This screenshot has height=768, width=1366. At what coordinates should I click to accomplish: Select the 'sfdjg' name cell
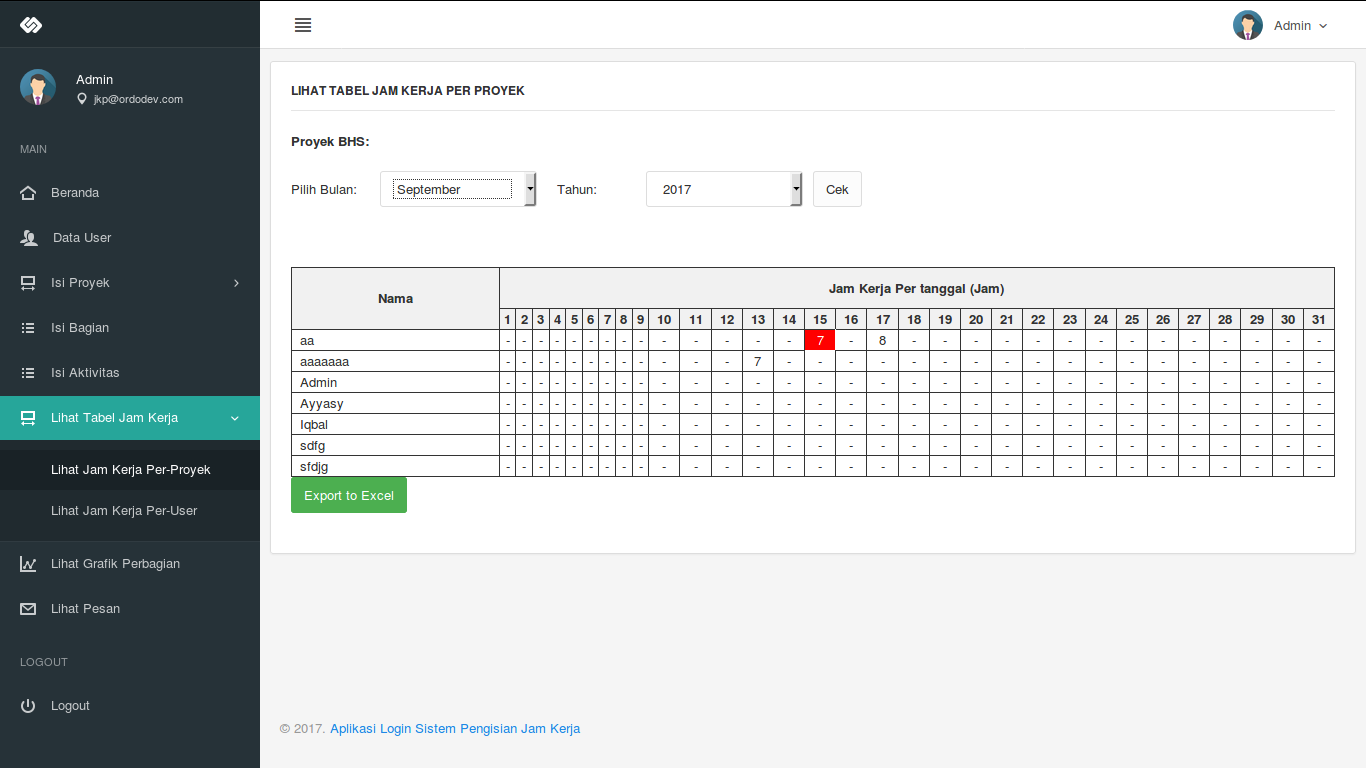pos(395,466)
